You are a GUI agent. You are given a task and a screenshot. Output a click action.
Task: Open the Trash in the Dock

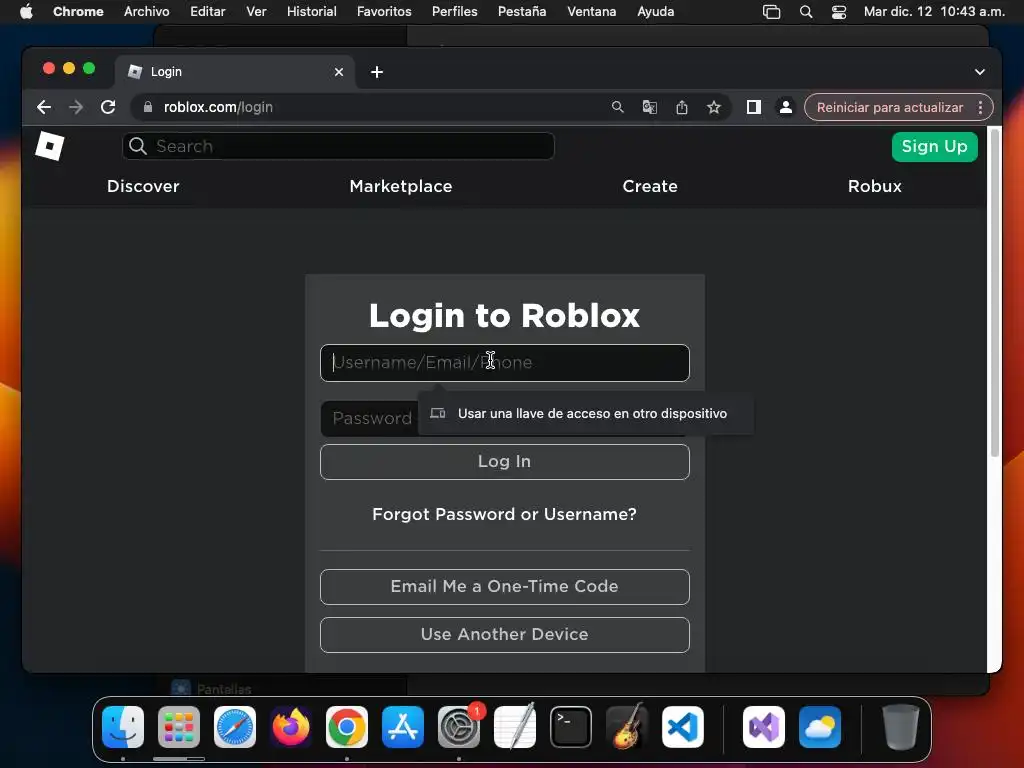click(x=901, y=727)
